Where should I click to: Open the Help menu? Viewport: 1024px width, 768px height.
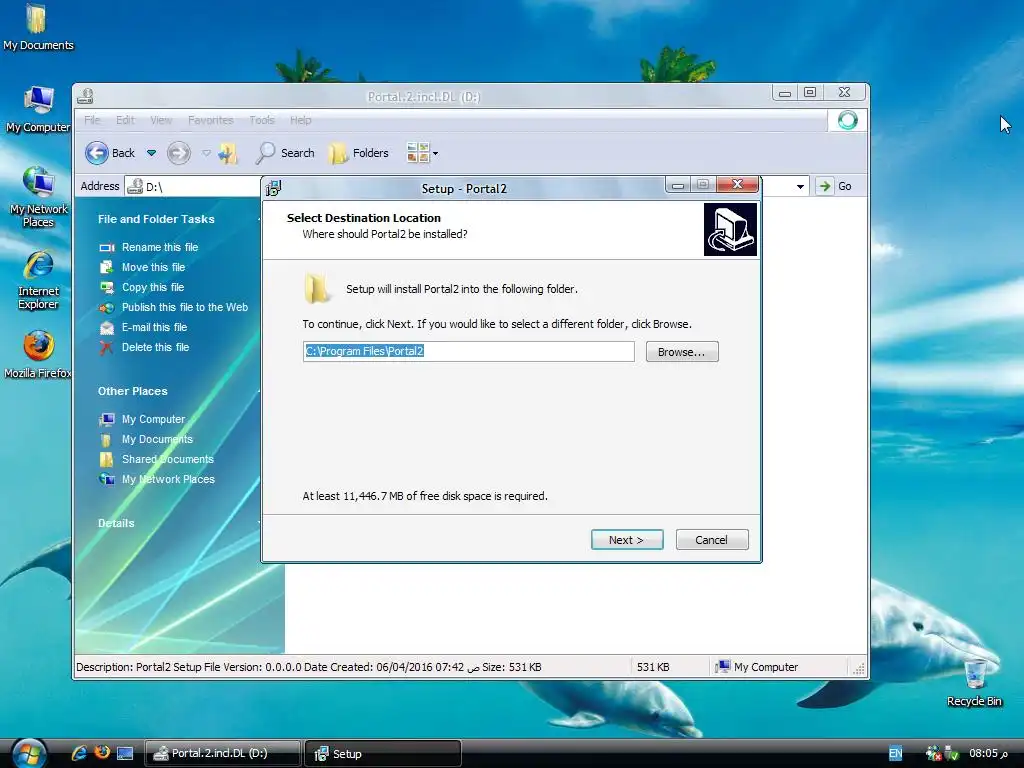(x=300, y=120)
